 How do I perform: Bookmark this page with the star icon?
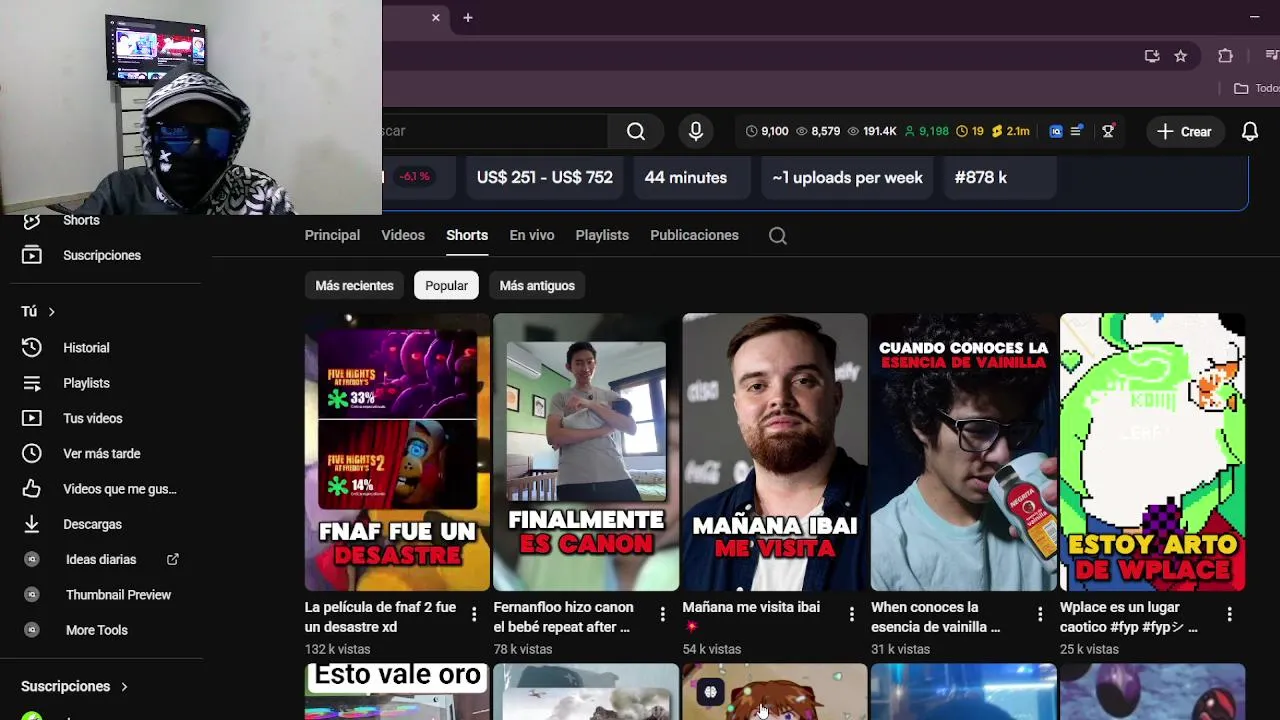coord(1180,56)
